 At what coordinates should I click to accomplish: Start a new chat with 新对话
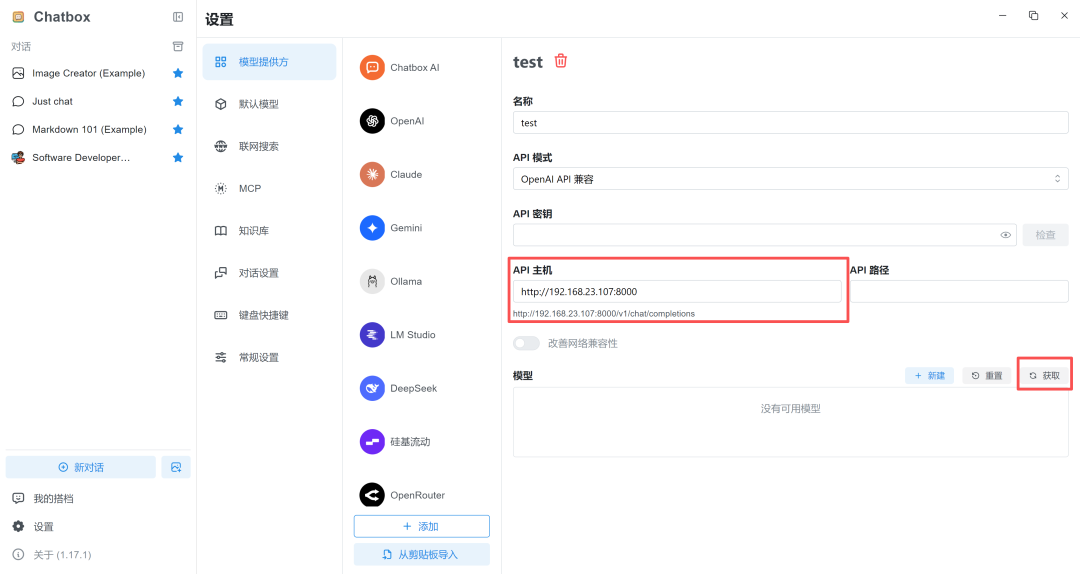[81, 467]
